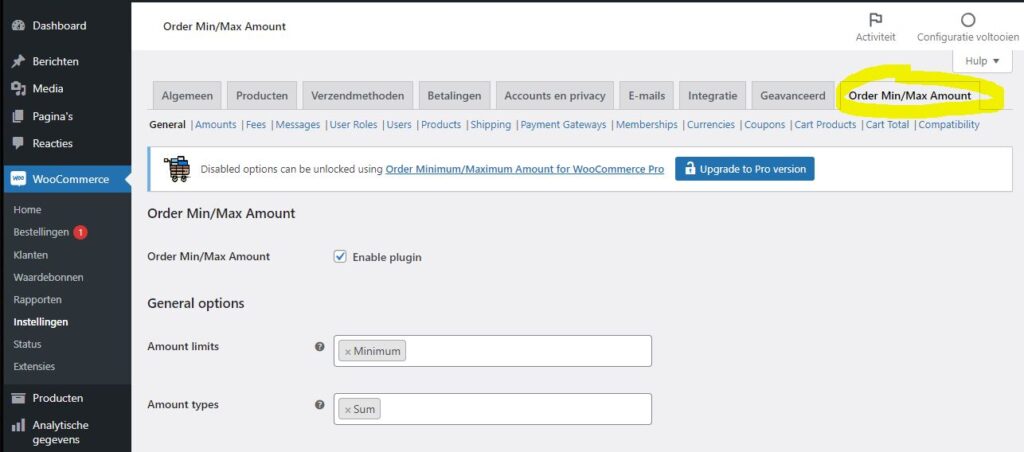Open the Berichten menu item label
Screen dimensions: 1024x452
point(56,61)
